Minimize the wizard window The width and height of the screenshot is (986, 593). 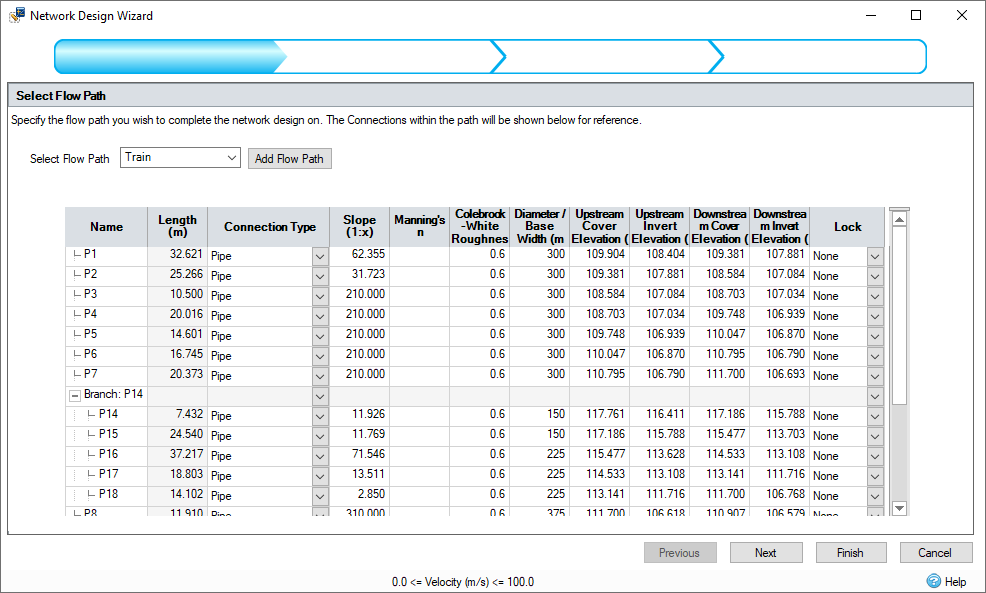coord(871,15)
